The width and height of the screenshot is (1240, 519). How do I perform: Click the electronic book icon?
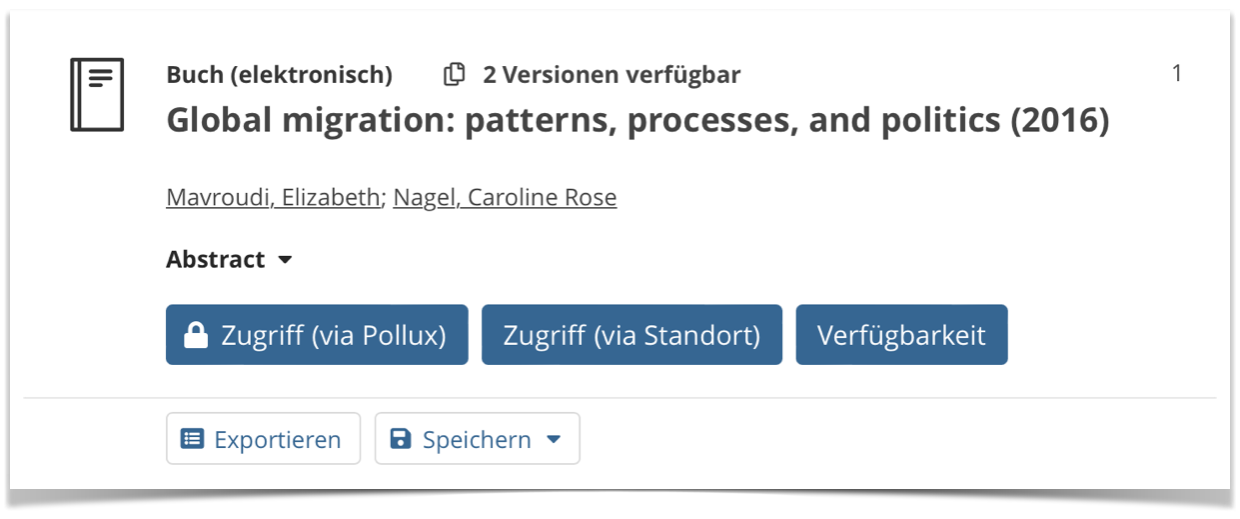pos(97,95)
